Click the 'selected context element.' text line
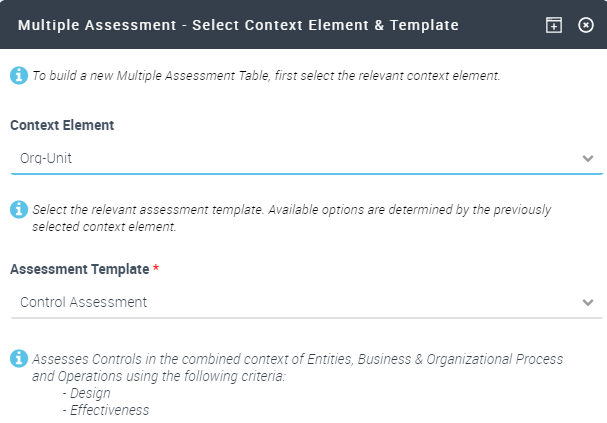Image resolution: width=607 pixels, height=423 pixels. click(104, 227)
